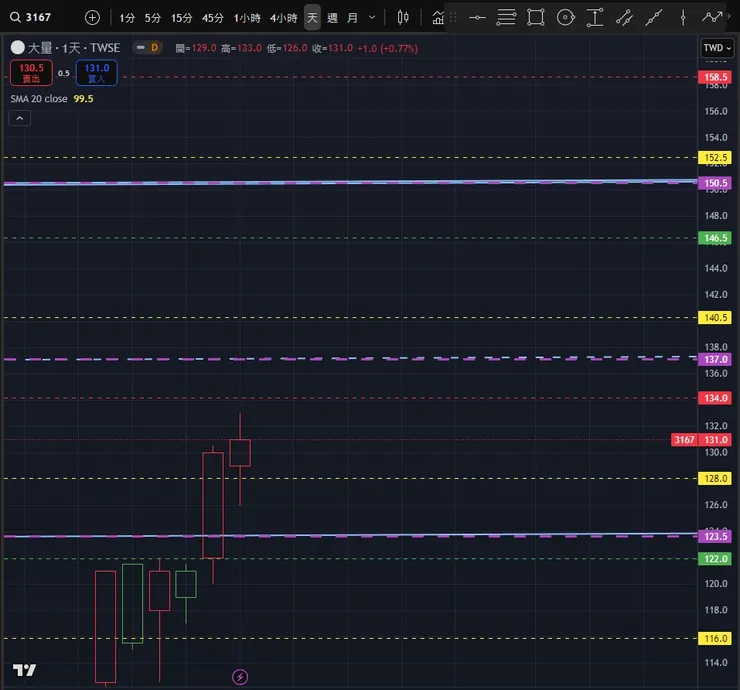The image size is (740, 690).
Task: Open the indicators chart icon
Action: coord(438,18)
